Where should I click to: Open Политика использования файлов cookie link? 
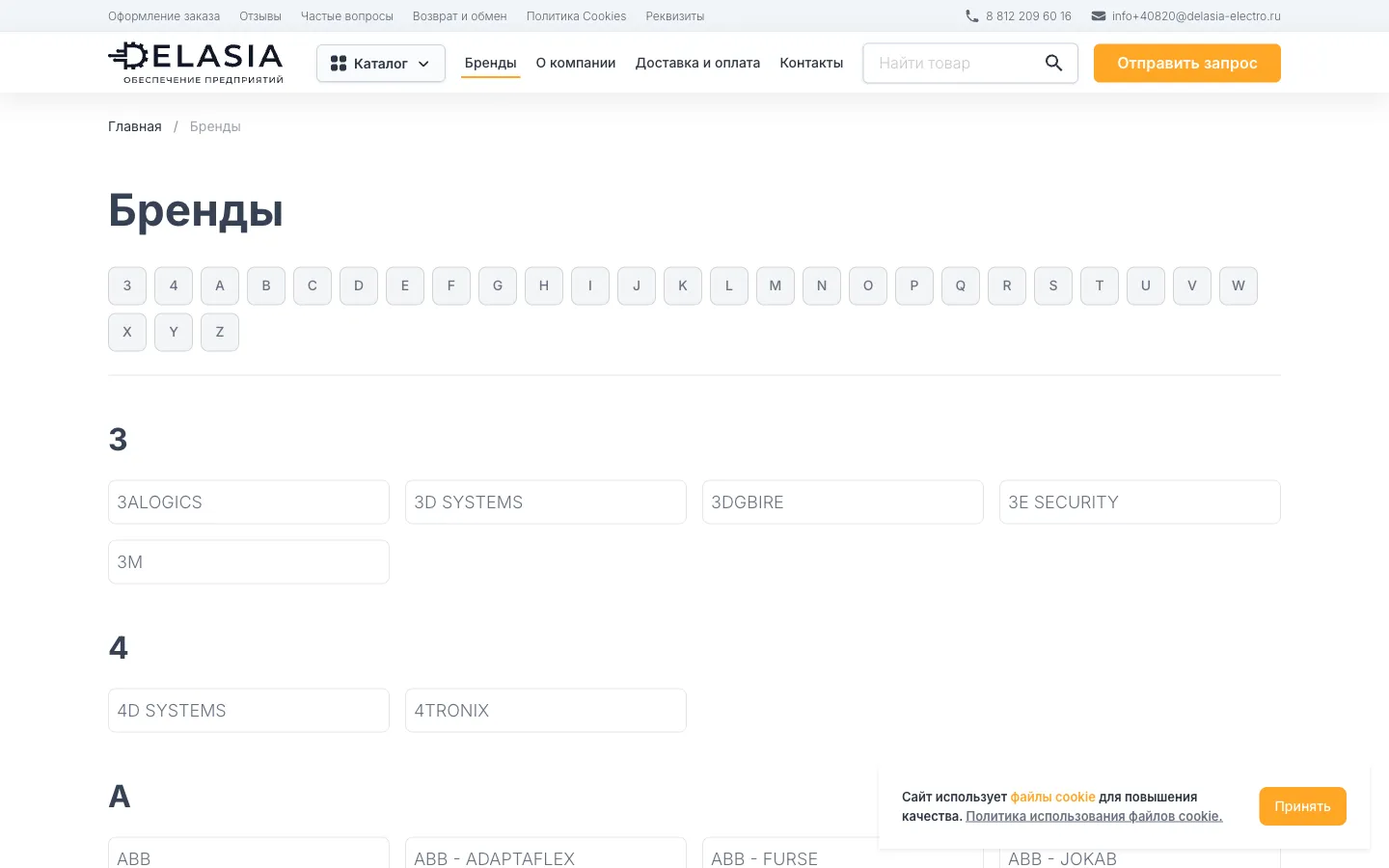[1094, 816]
